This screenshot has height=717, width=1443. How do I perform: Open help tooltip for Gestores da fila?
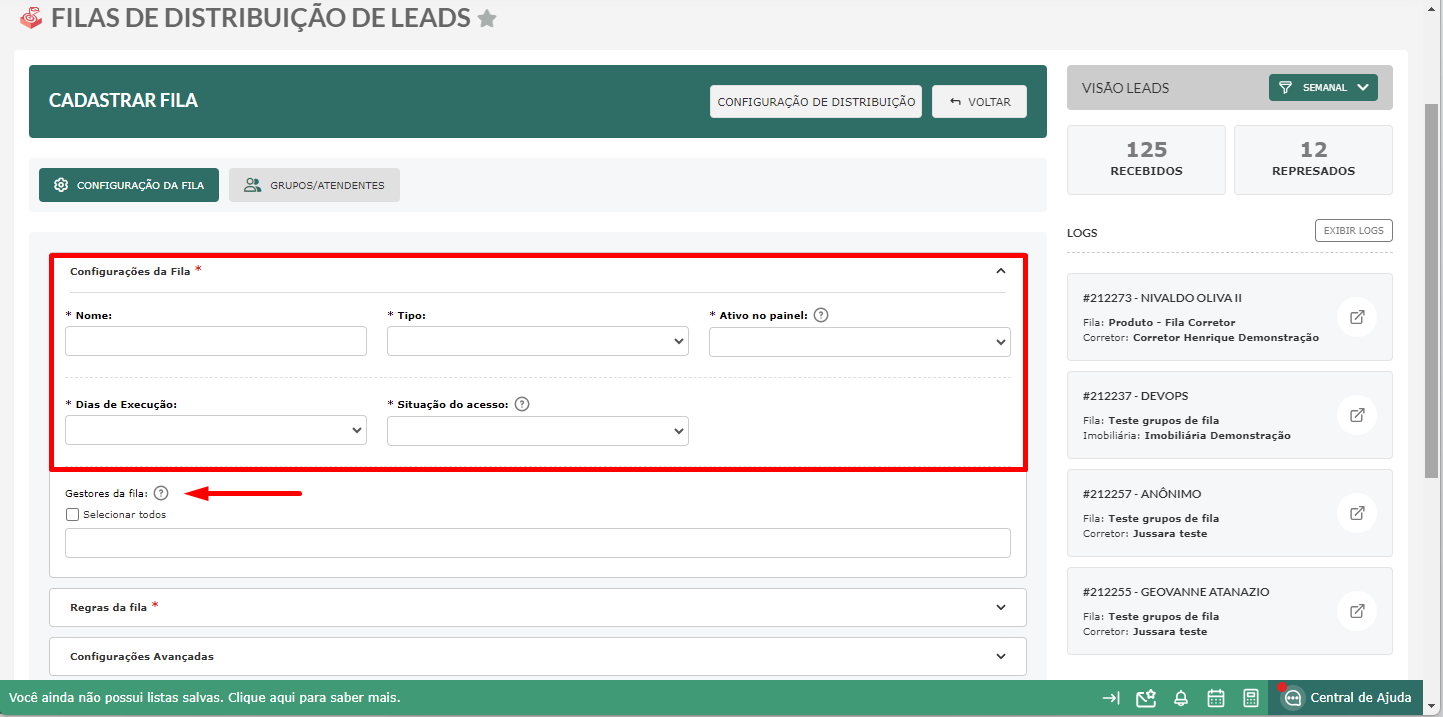coord(162,493)
